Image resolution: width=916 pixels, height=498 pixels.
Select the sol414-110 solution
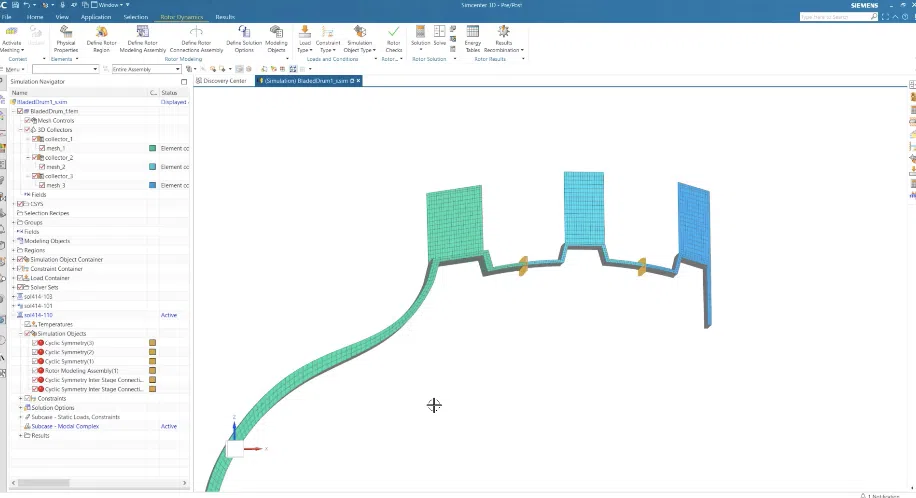38,315
